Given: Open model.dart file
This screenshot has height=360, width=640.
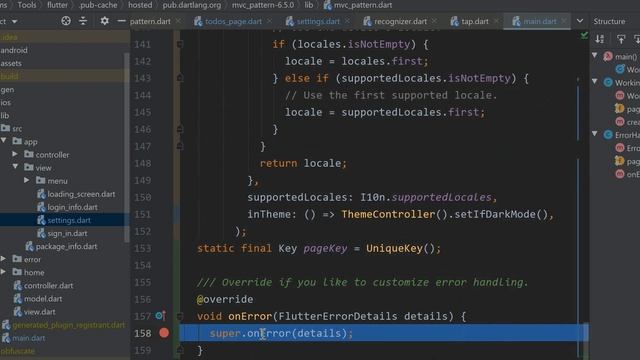Looking at the screenshot, I should coord(43,298).
